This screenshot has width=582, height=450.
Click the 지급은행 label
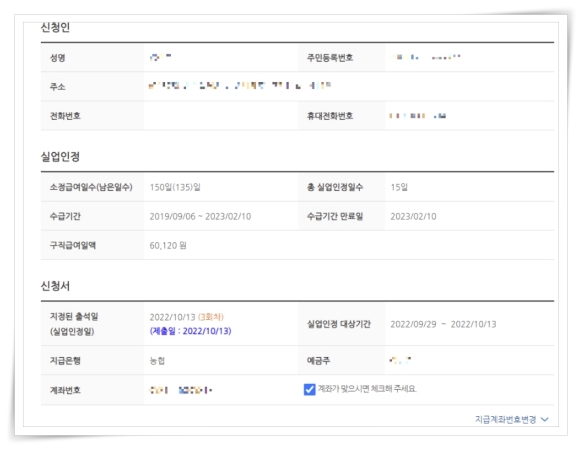point(65,361)
